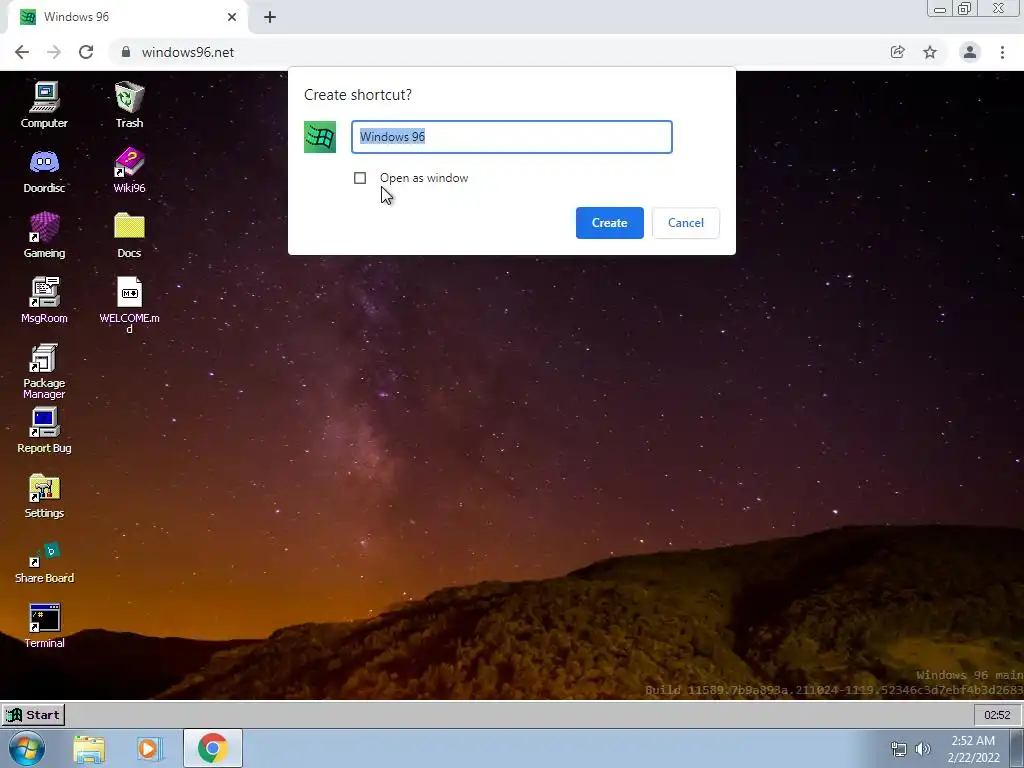Click the browser forward arrow
This screenshot has width=1024, height=768.
tap(54, 52)
